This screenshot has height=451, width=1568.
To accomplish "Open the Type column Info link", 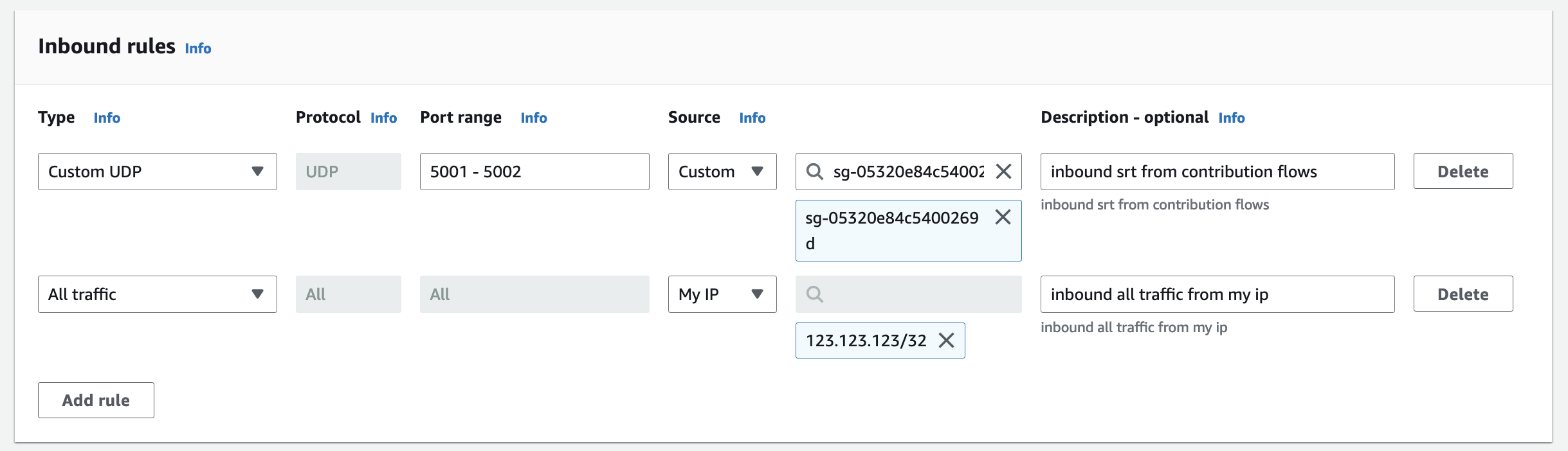I will pos(107,118).
